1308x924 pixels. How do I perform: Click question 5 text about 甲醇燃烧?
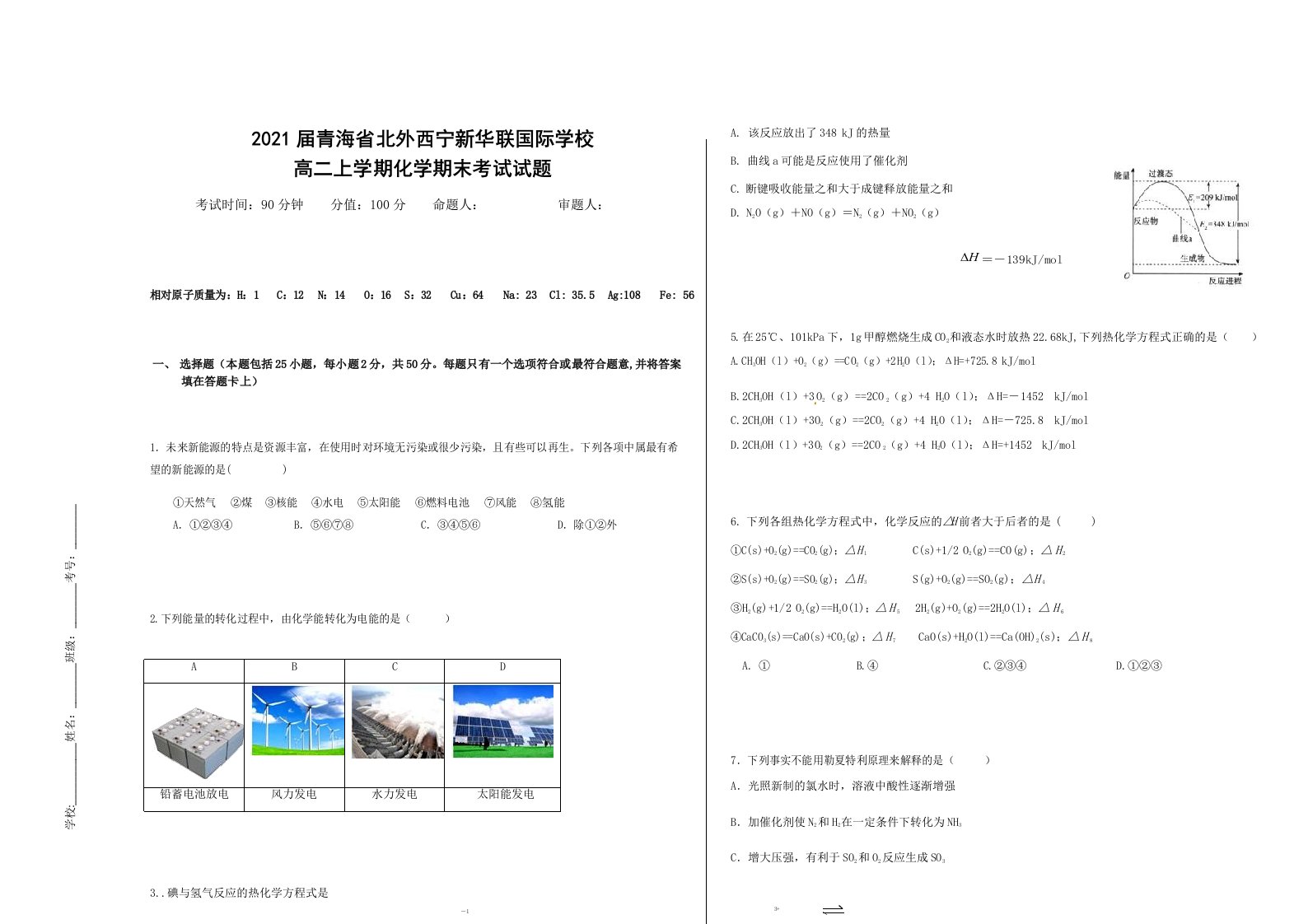click(x=993, y=337)
